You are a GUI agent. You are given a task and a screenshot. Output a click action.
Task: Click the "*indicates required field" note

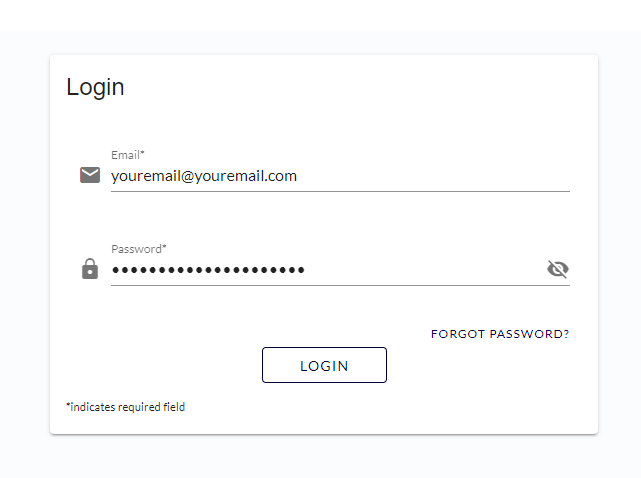point(126,407)
